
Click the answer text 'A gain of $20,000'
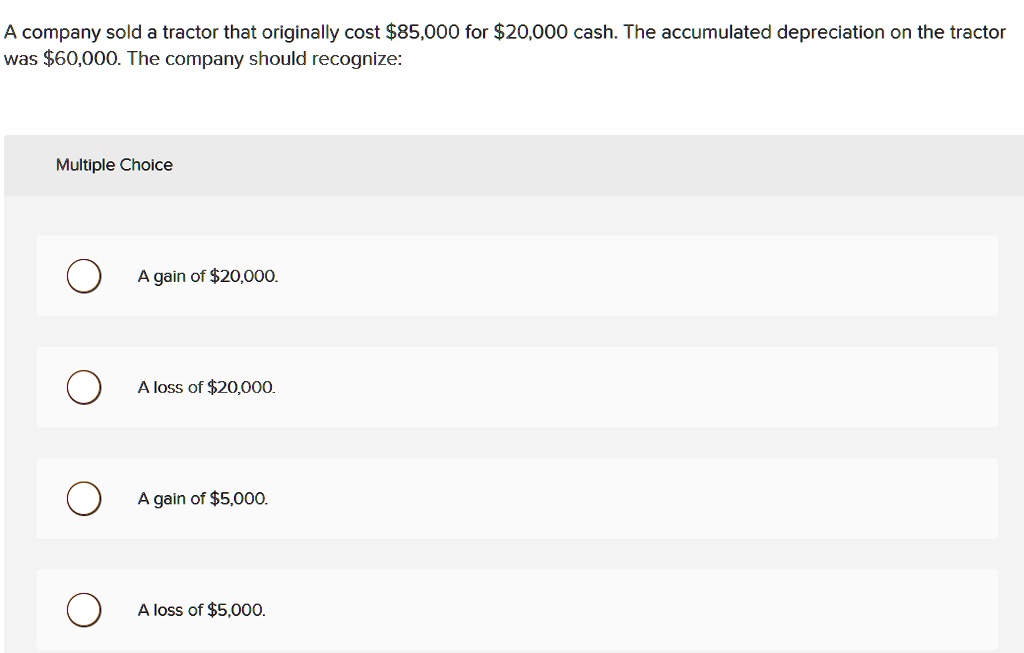(x=207, y=276)
